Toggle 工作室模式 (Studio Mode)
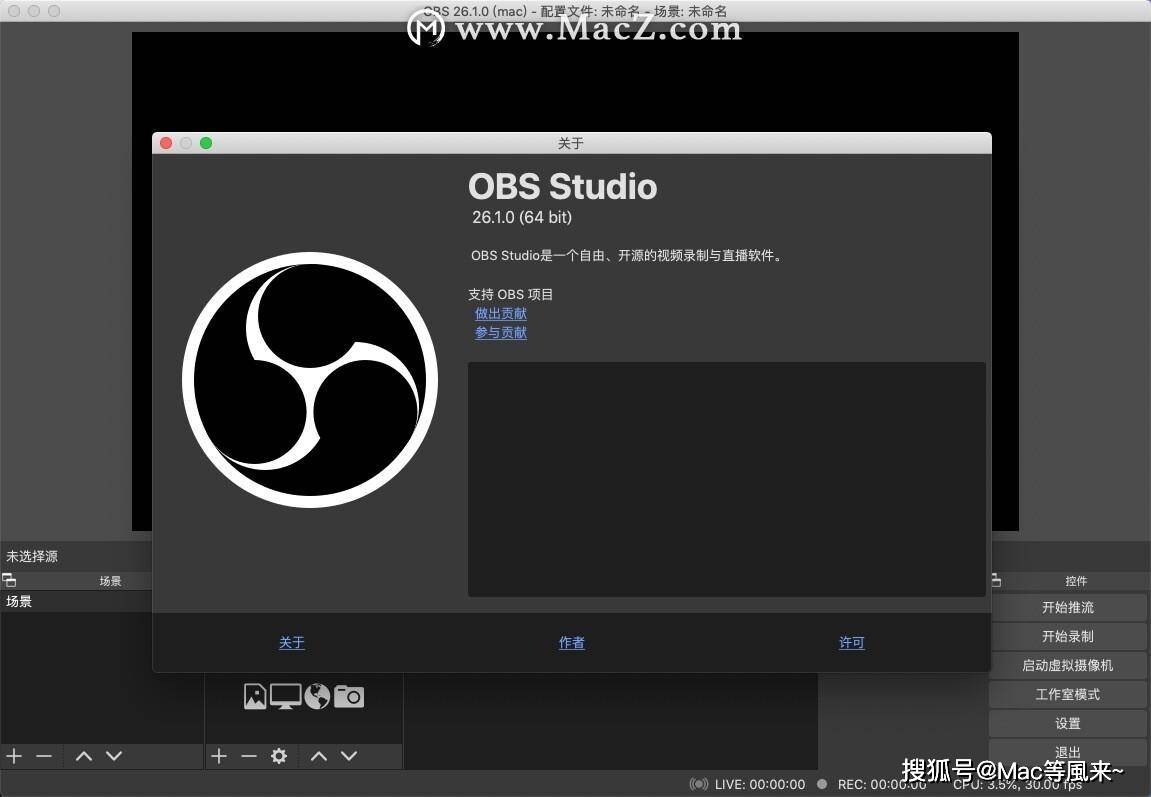Viewport: 1151px width, 797px height. [x=1067, y=694]
